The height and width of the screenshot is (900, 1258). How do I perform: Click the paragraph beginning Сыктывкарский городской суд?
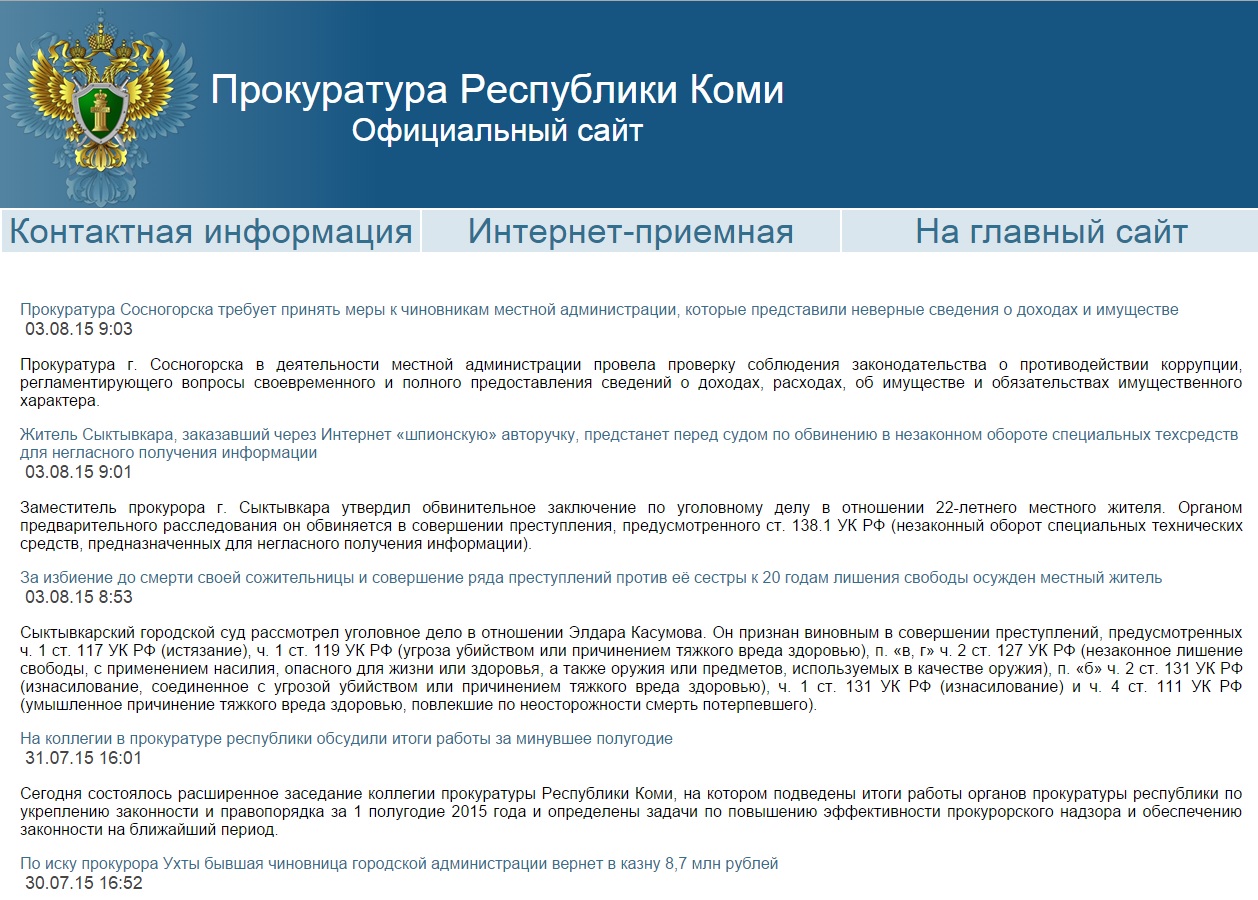631,669
